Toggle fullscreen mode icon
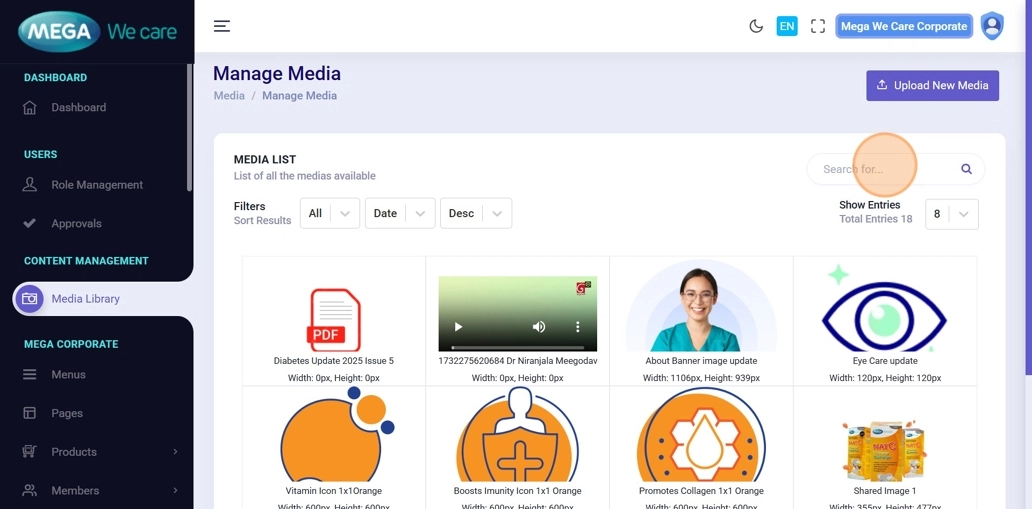The width and height of the screenshot is (1032, 509). 818,26
